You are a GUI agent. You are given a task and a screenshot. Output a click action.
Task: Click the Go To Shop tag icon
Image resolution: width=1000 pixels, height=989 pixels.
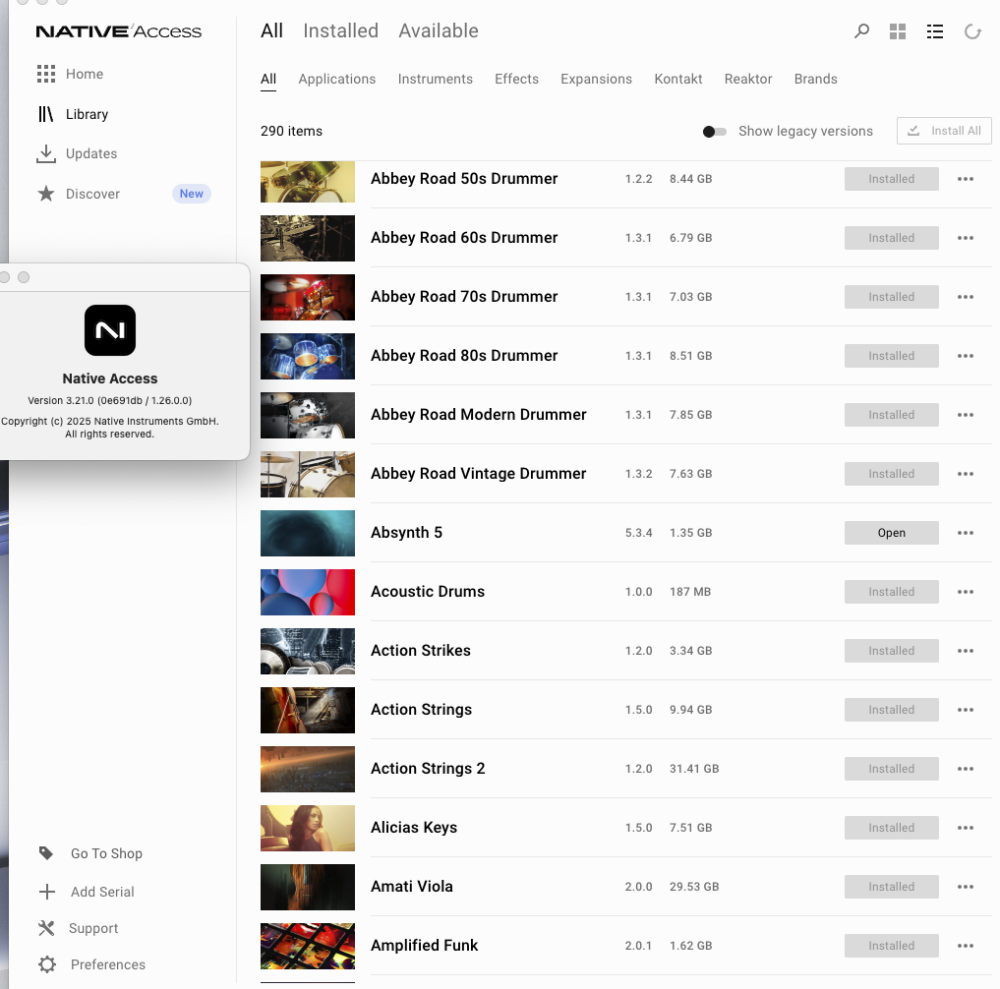(46, 853)
